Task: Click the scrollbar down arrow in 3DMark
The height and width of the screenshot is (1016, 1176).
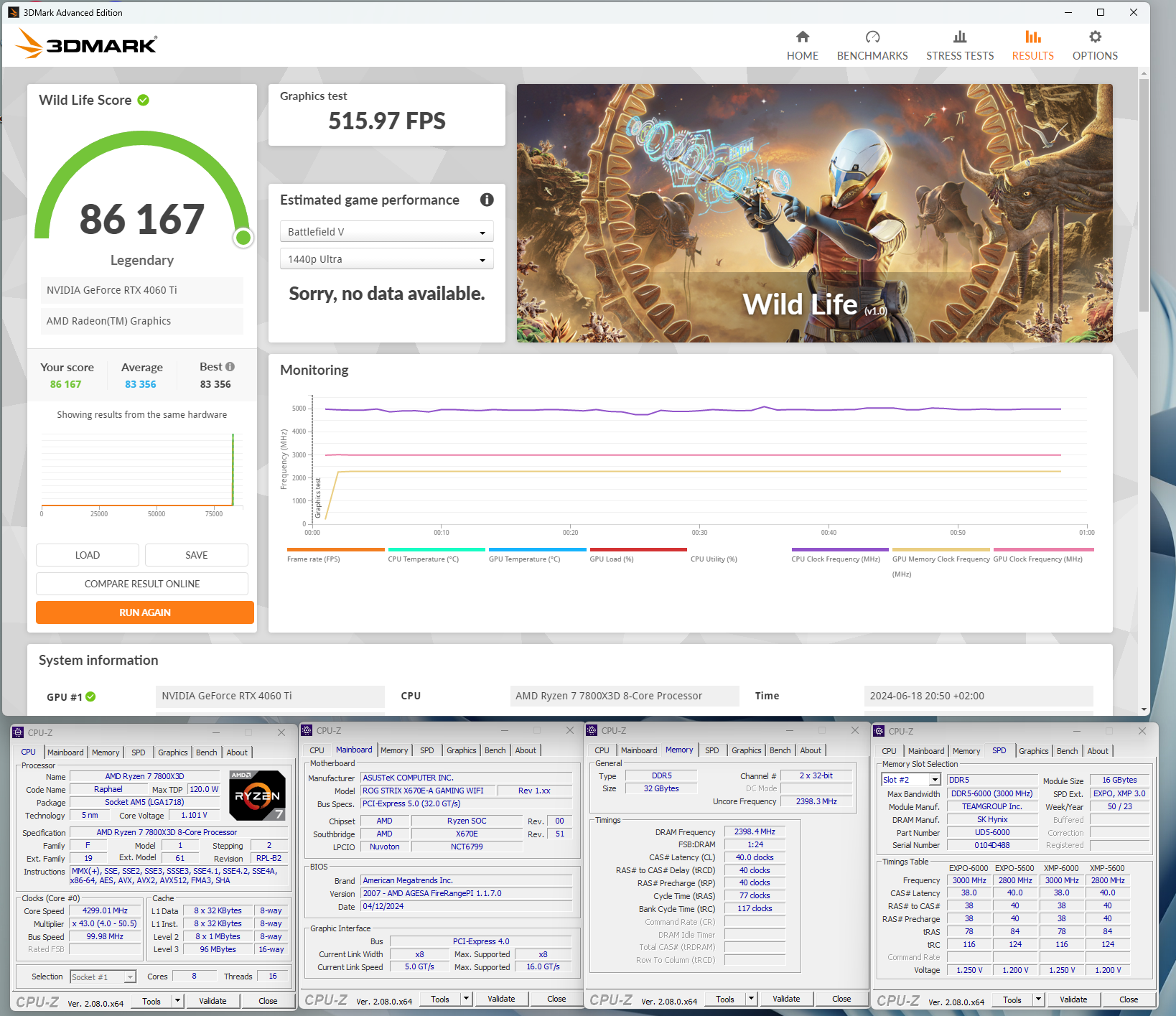Action: [x=1144, y=709]
